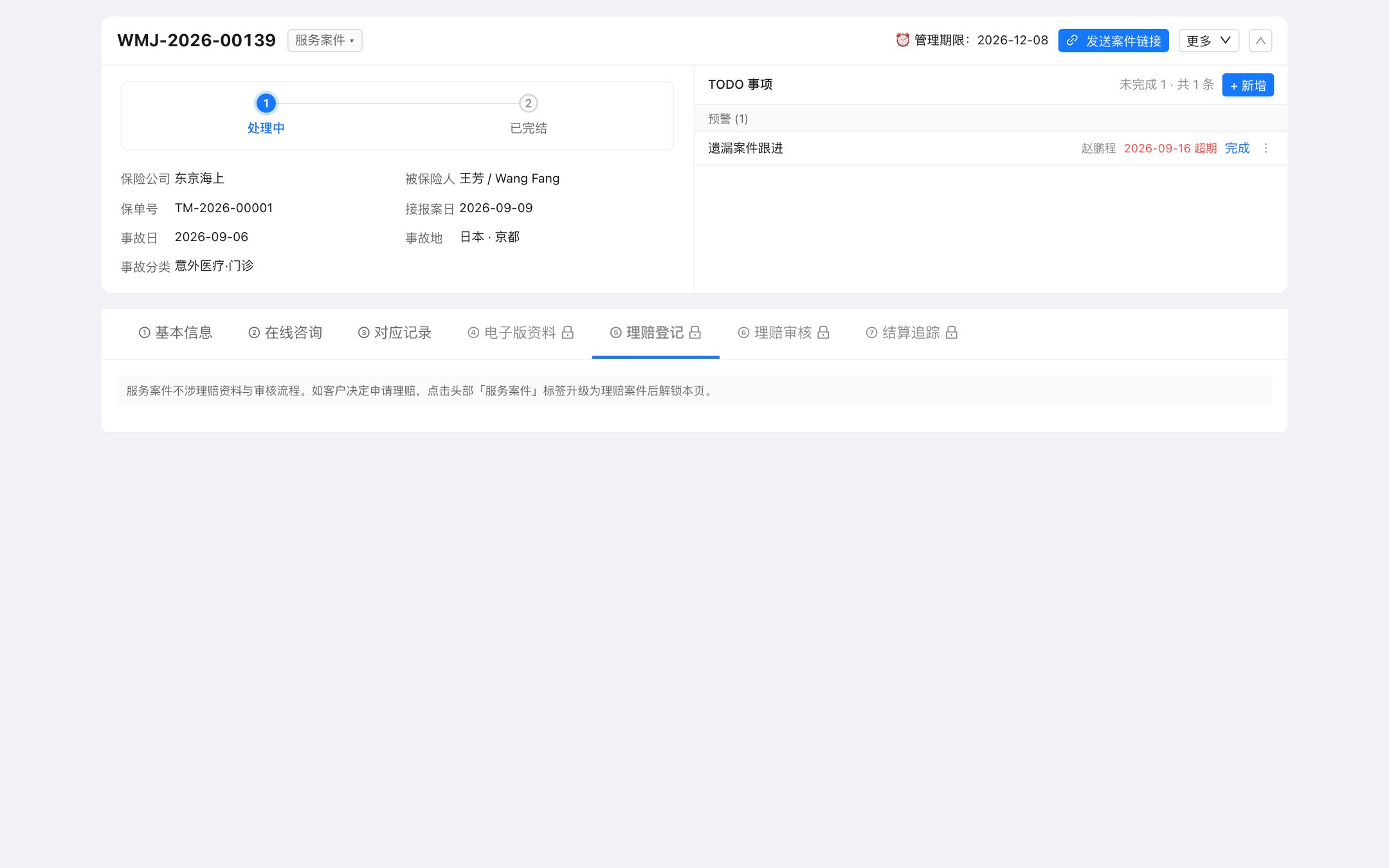Click the 预警 (1) group header
Image resolution: width=1389 pixels, height=868 pixels.
(x=990, y=119)
